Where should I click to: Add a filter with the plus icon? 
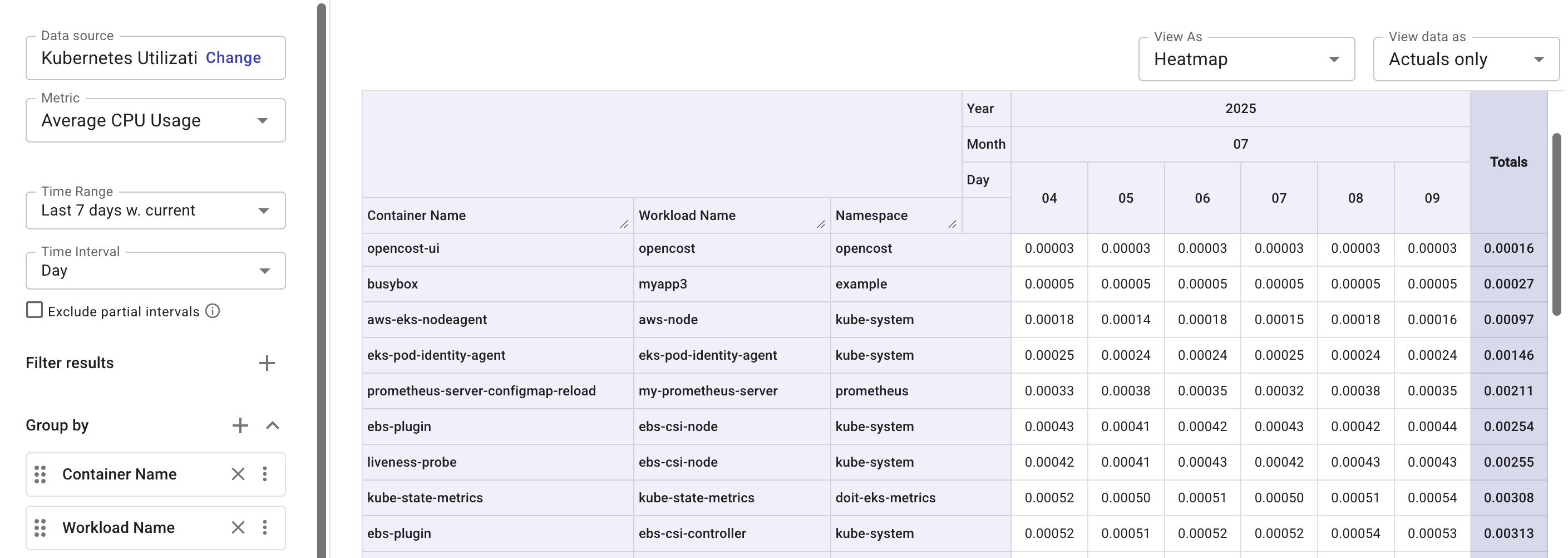[x=267, y=363]
